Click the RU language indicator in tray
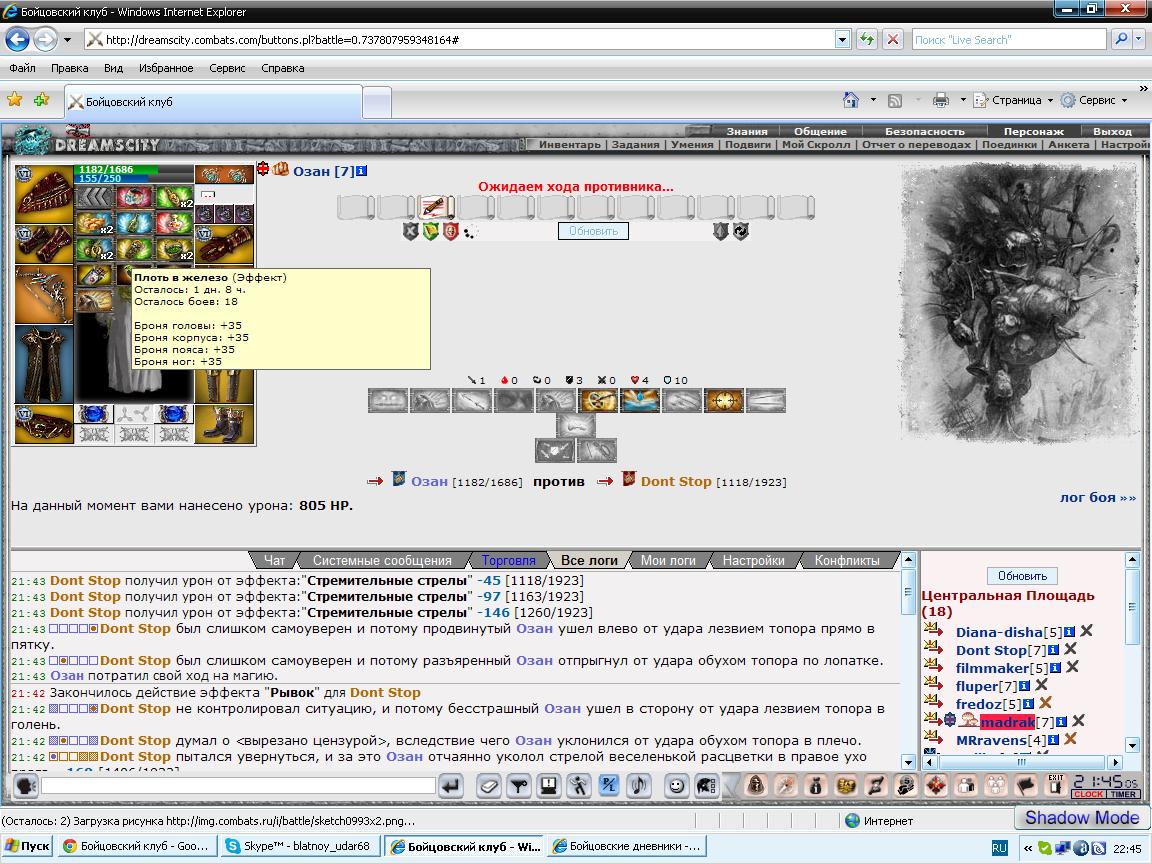 coord(999,848)
